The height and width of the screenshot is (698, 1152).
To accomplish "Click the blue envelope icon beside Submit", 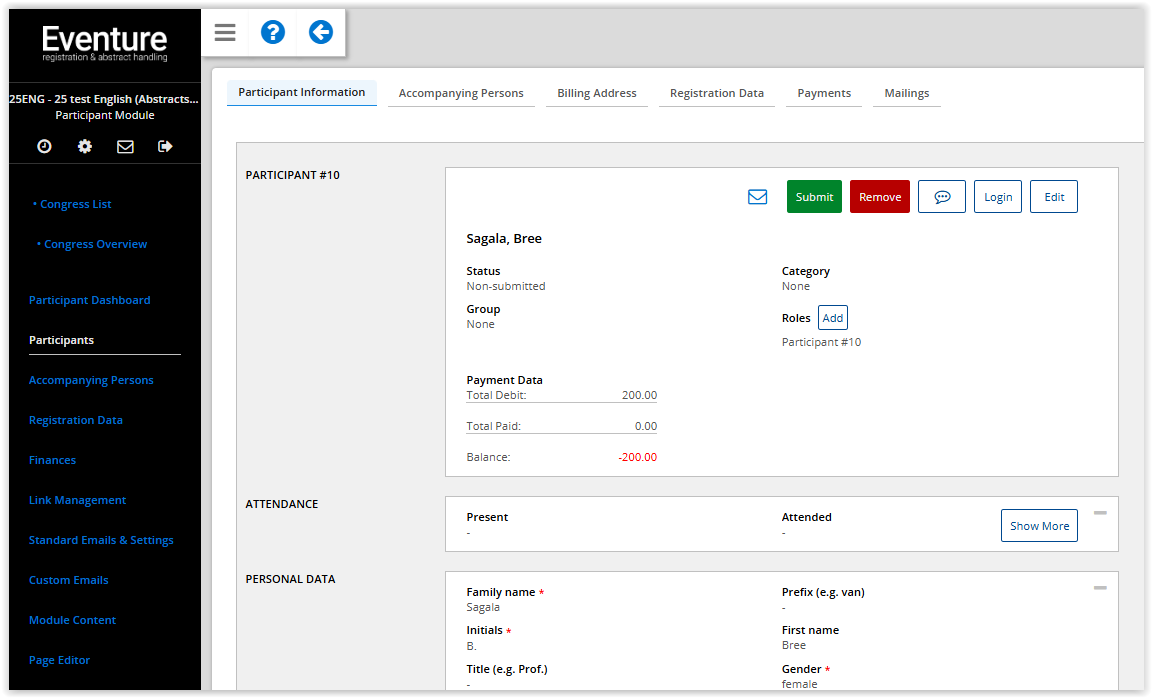I will 757,197.
